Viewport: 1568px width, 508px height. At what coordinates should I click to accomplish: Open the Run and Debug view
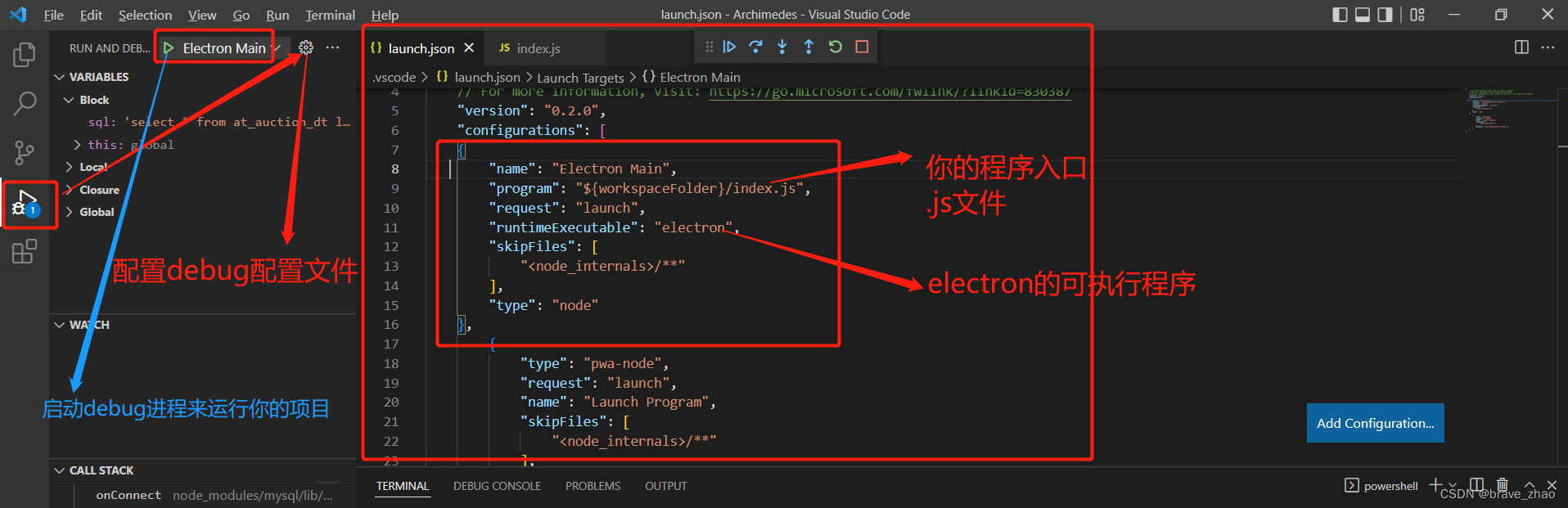25,203
